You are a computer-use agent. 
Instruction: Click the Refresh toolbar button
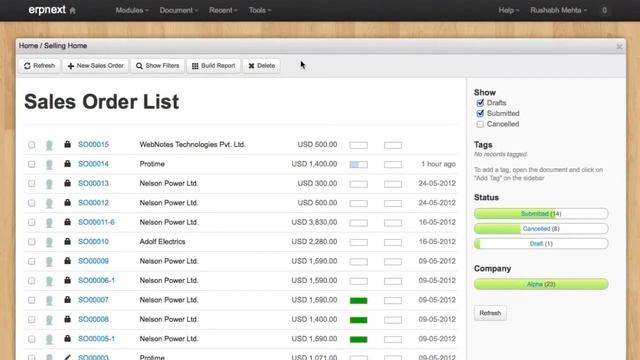(x=39, y=66)
